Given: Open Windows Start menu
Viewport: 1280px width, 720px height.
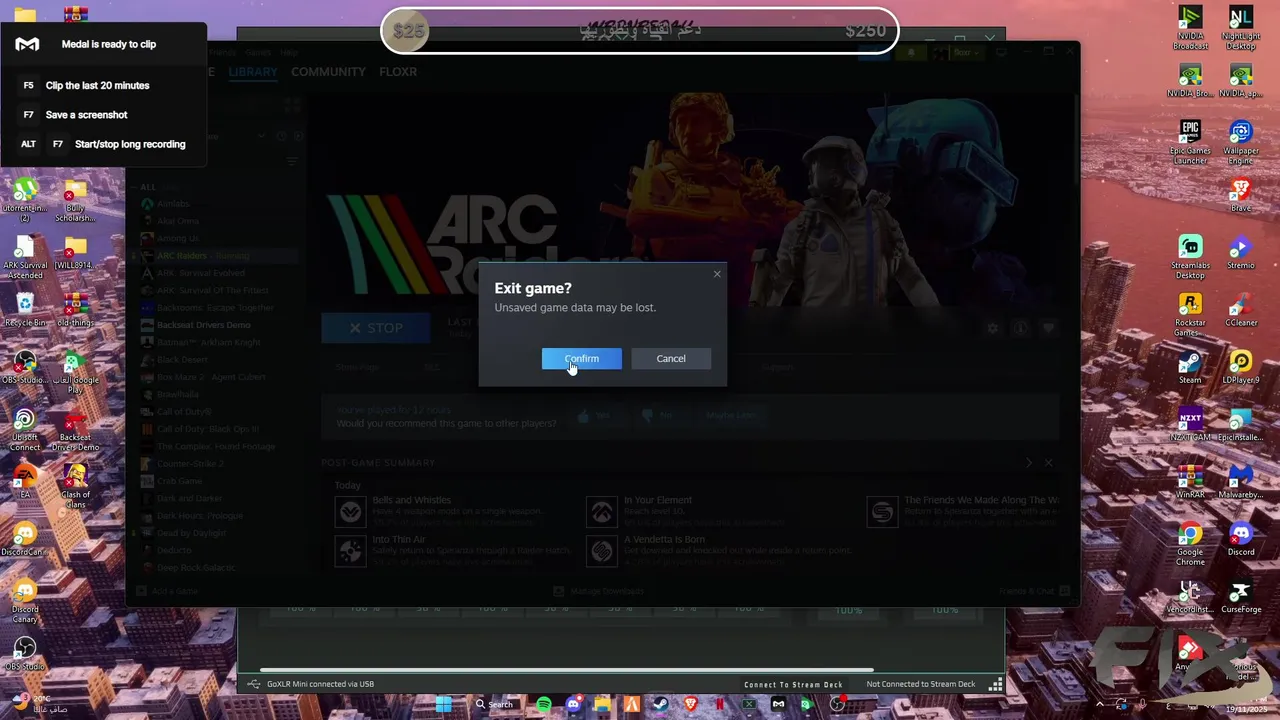Looking at the screenshot, I should click(444, 704).
